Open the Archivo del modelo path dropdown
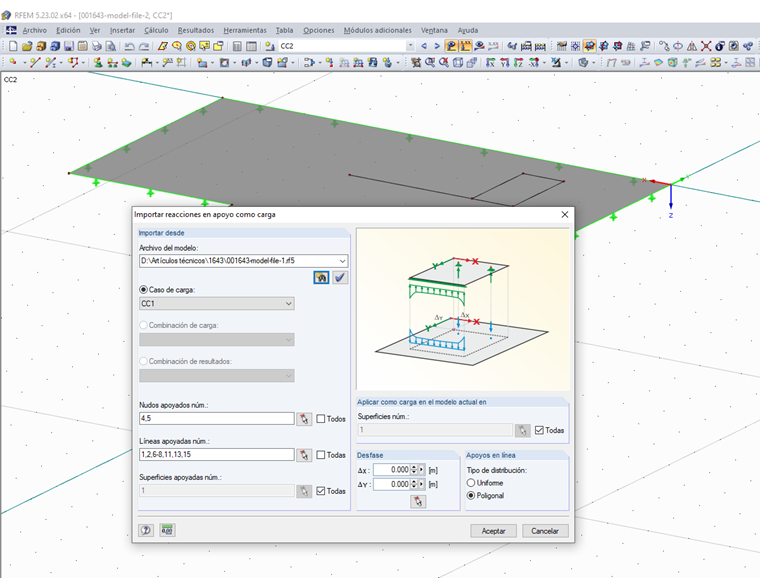This screenshot has height=587, width=760. pos(342,261)
